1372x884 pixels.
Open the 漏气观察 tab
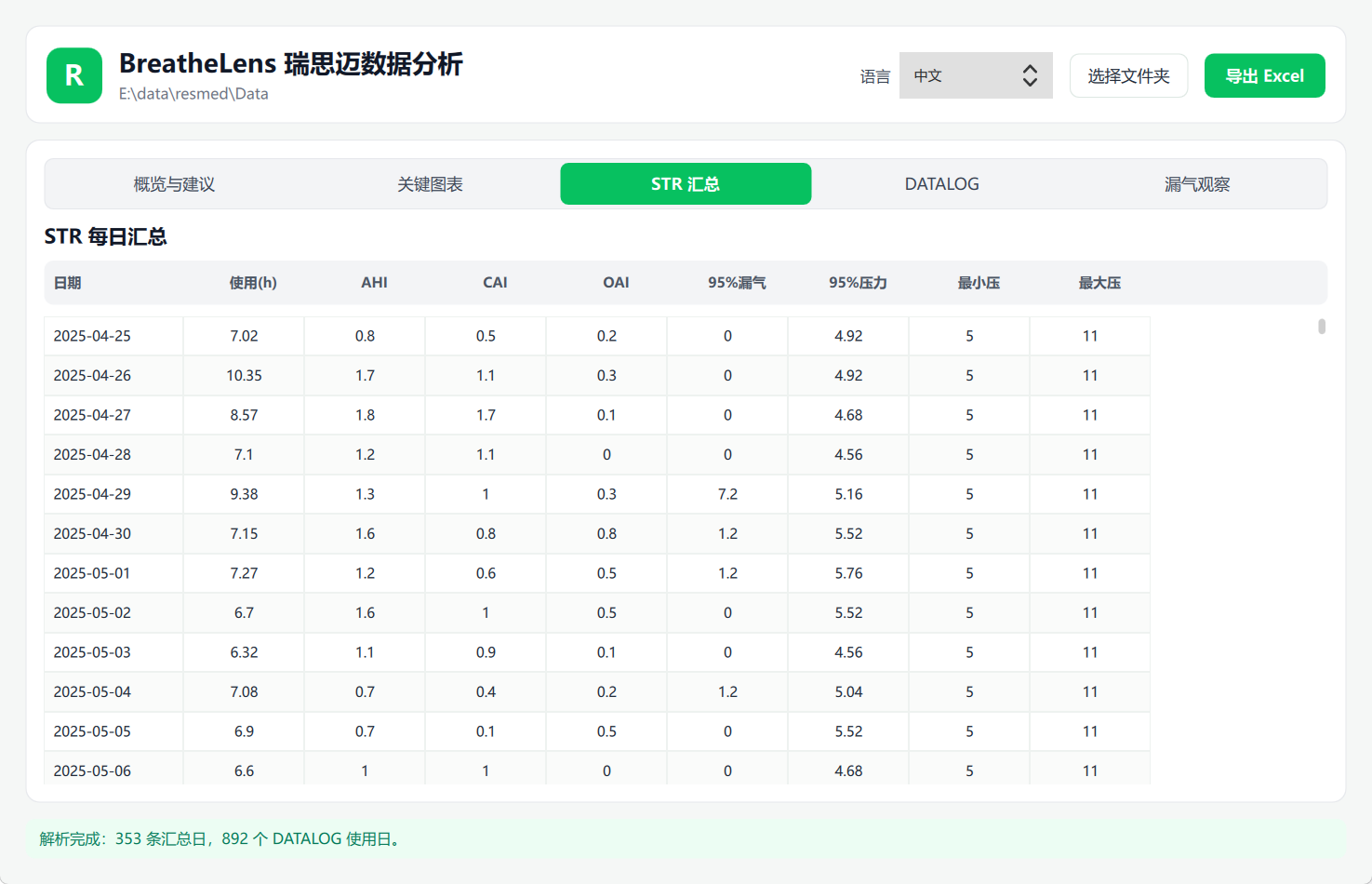(x=1197, y=184)
